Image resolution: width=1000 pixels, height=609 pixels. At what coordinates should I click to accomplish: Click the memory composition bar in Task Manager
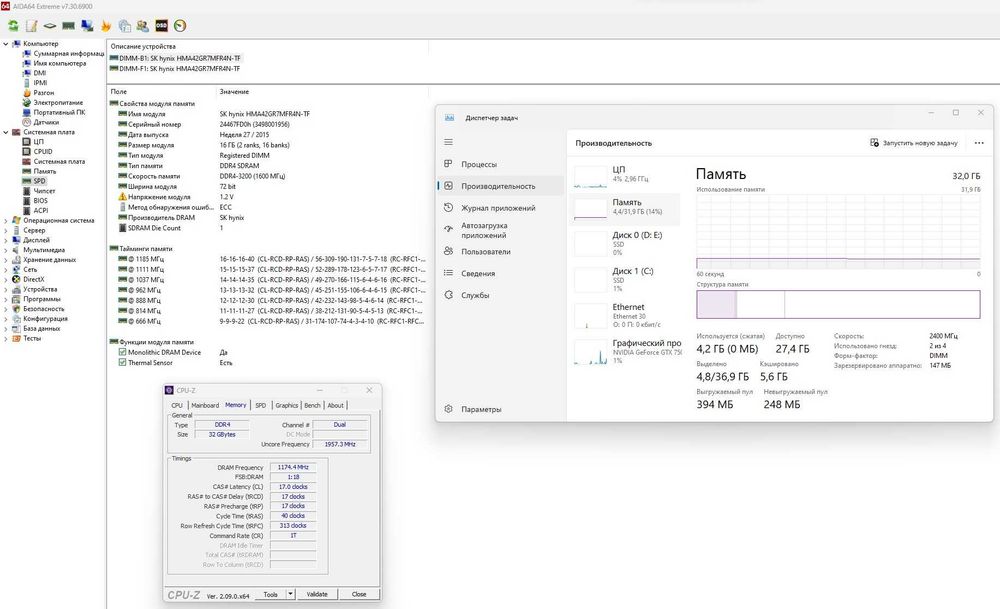(x=838, y=304)
